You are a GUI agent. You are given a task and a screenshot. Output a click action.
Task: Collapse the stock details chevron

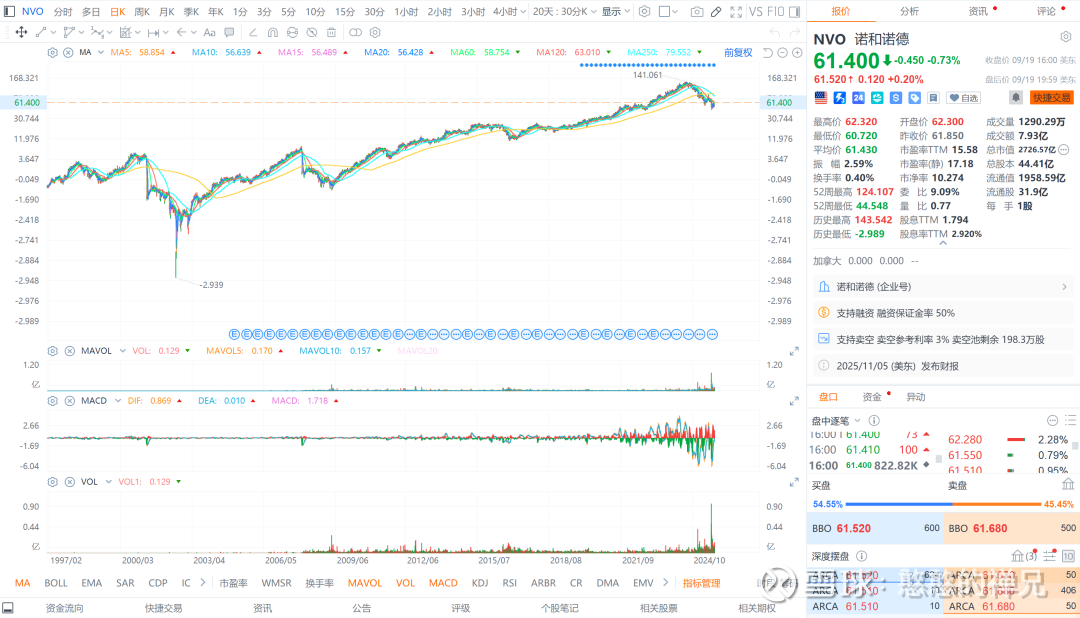(x=943, y=243)
